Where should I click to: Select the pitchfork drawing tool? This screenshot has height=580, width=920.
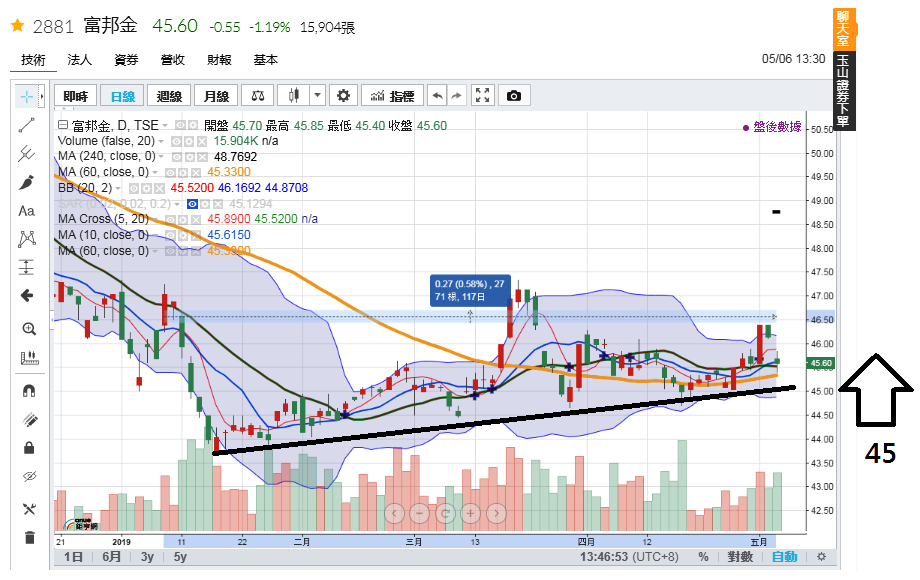pos(27,154)
